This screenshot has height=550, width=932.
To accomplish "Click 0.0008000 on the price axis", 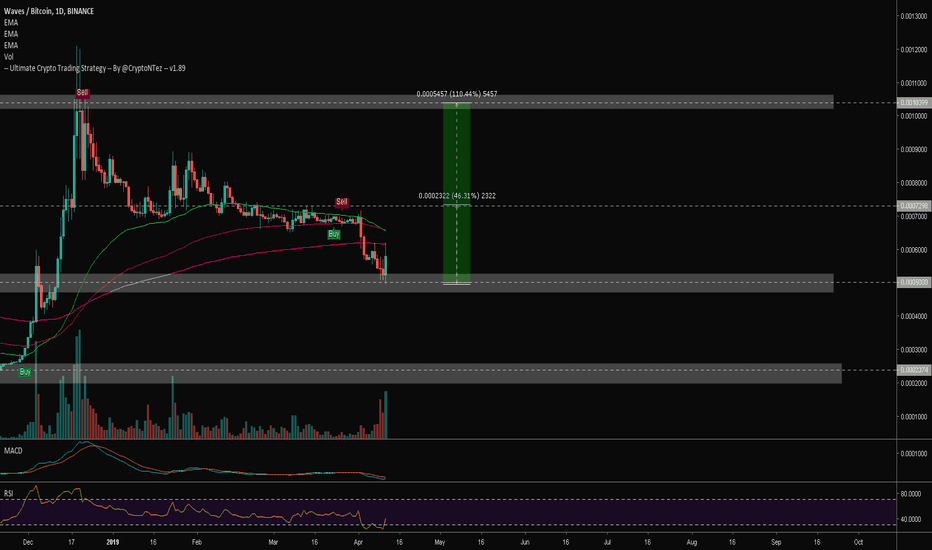I will (914, 183).
